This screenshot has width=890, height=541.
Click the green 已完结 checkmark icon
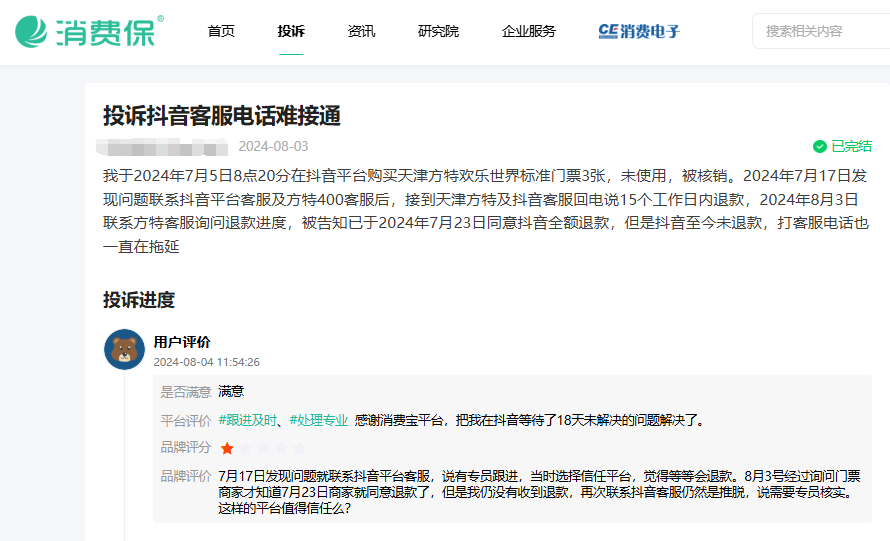[820, 146]
